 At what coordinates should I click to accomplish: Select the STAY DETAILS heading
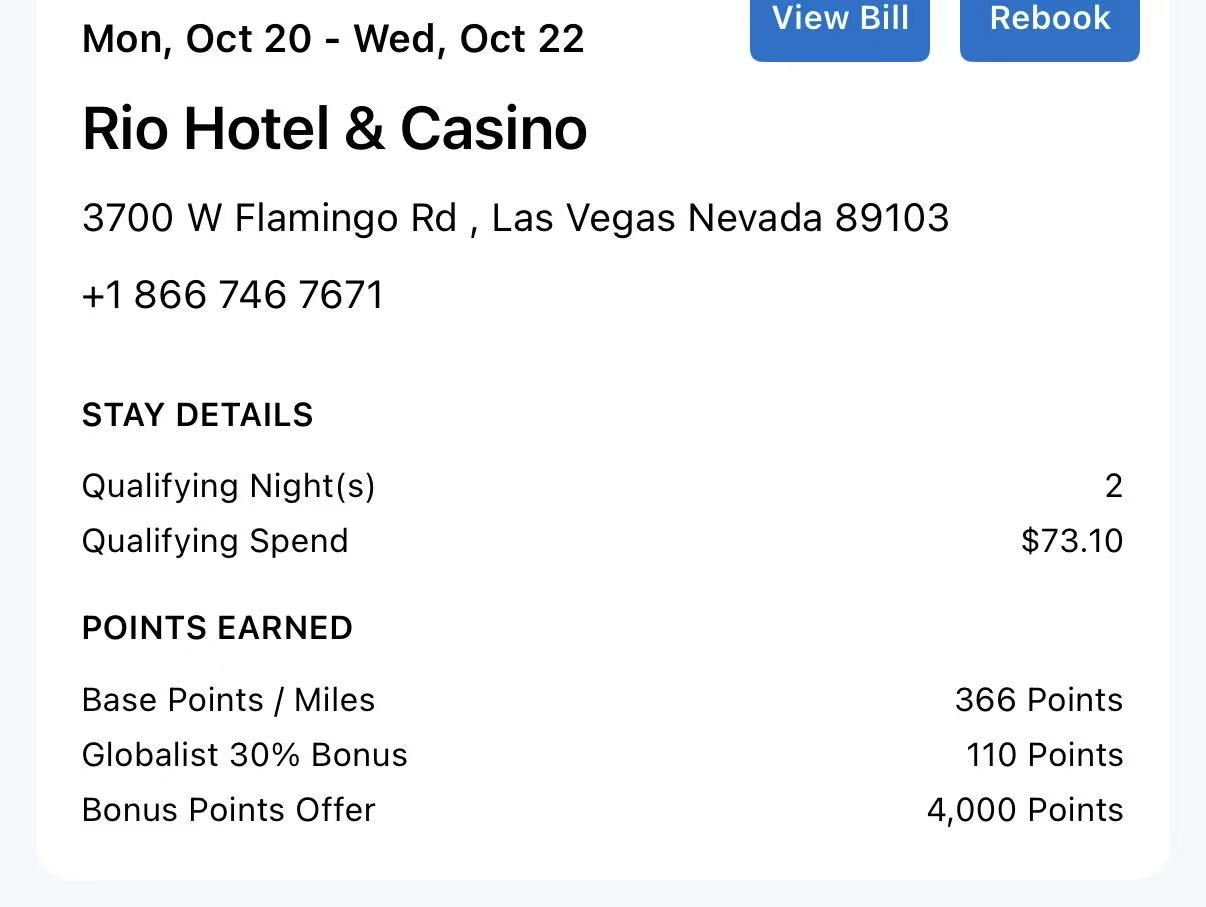coord(197,415)
